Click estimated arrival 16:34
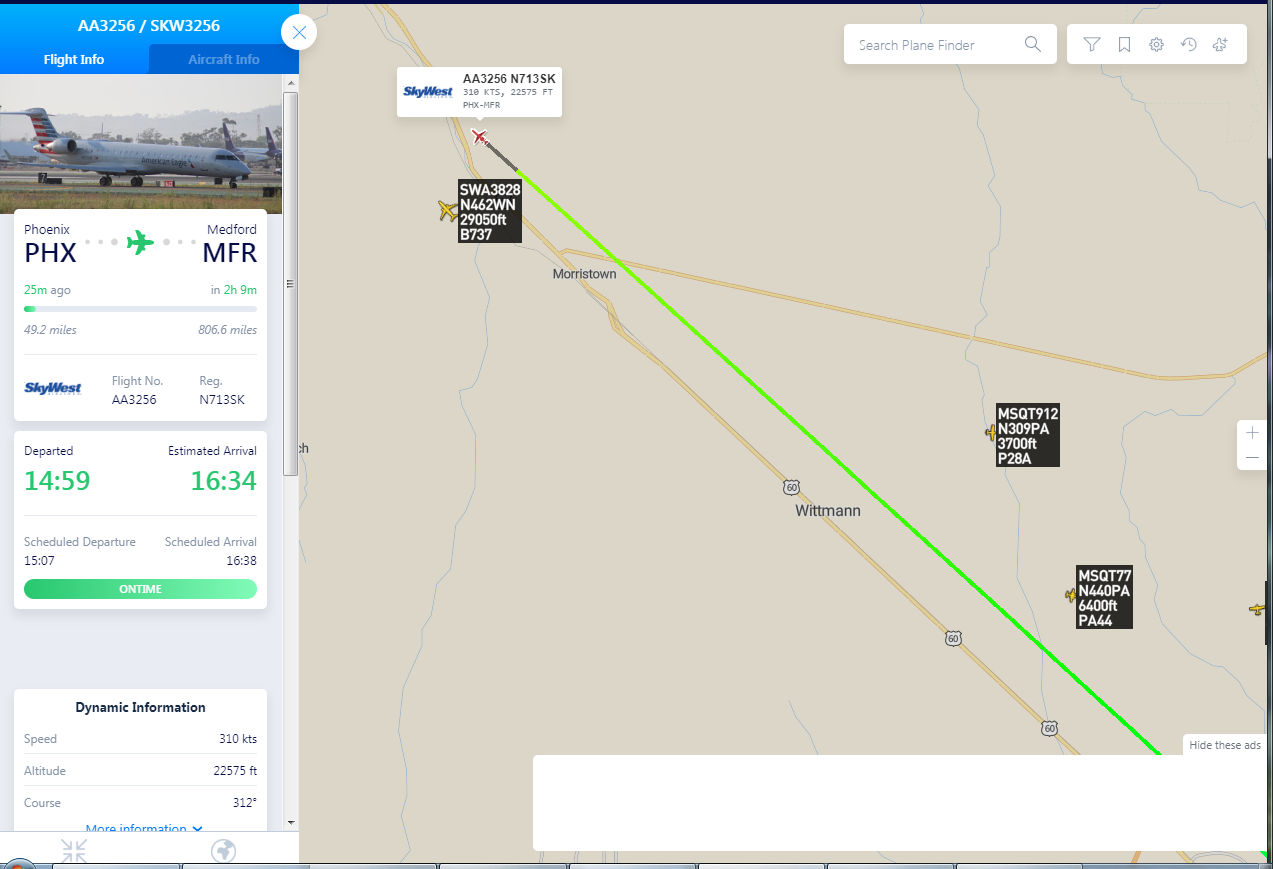This screenshot has width=1273, height=869. coord(223,480)
